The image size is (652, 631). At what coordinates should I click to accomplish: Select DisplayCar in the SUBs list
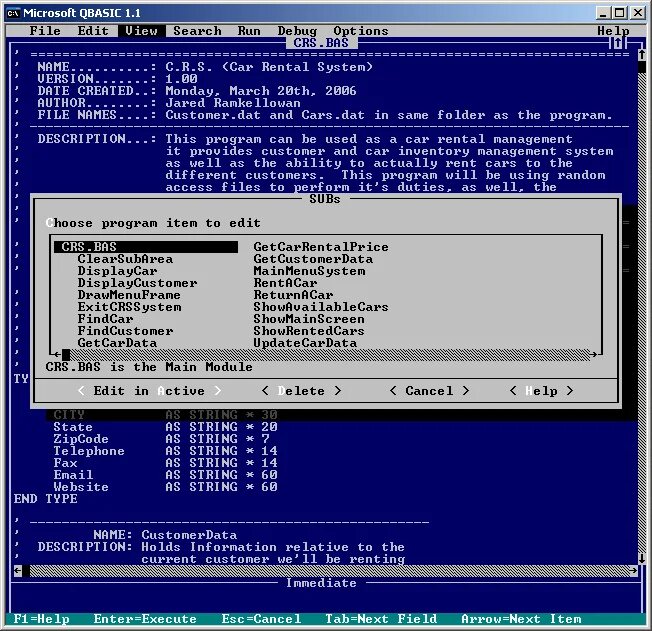pos(117,271)
